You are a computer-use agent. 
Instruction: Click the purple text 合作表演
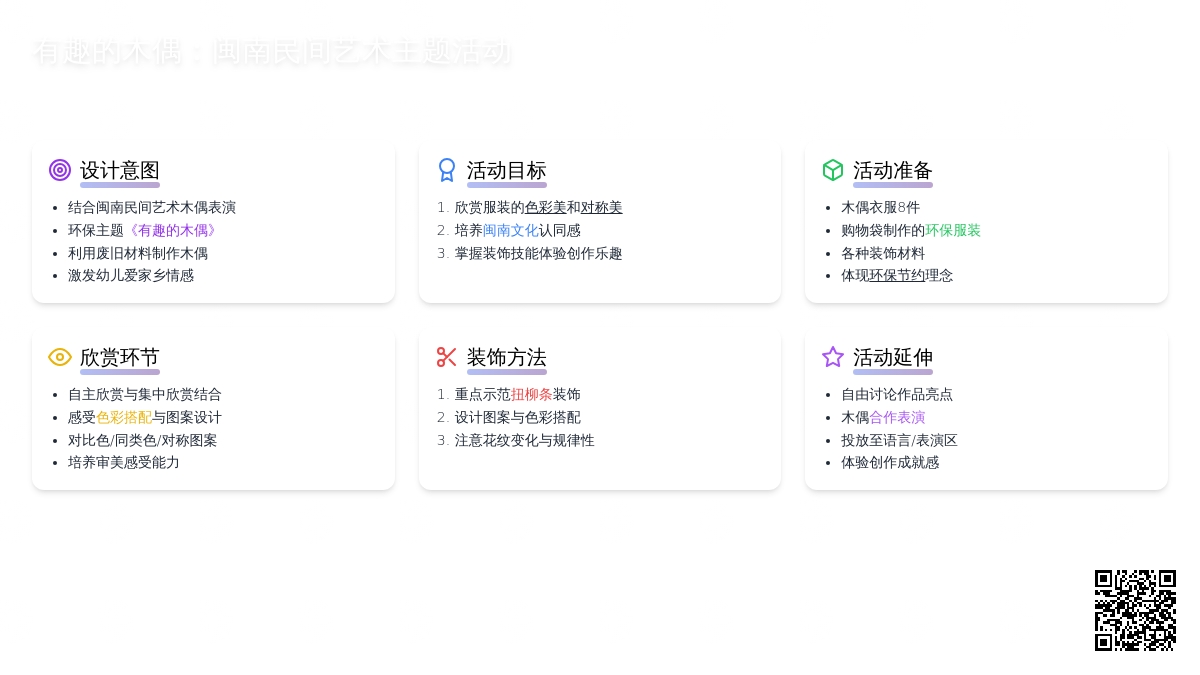tap(897, 417)
